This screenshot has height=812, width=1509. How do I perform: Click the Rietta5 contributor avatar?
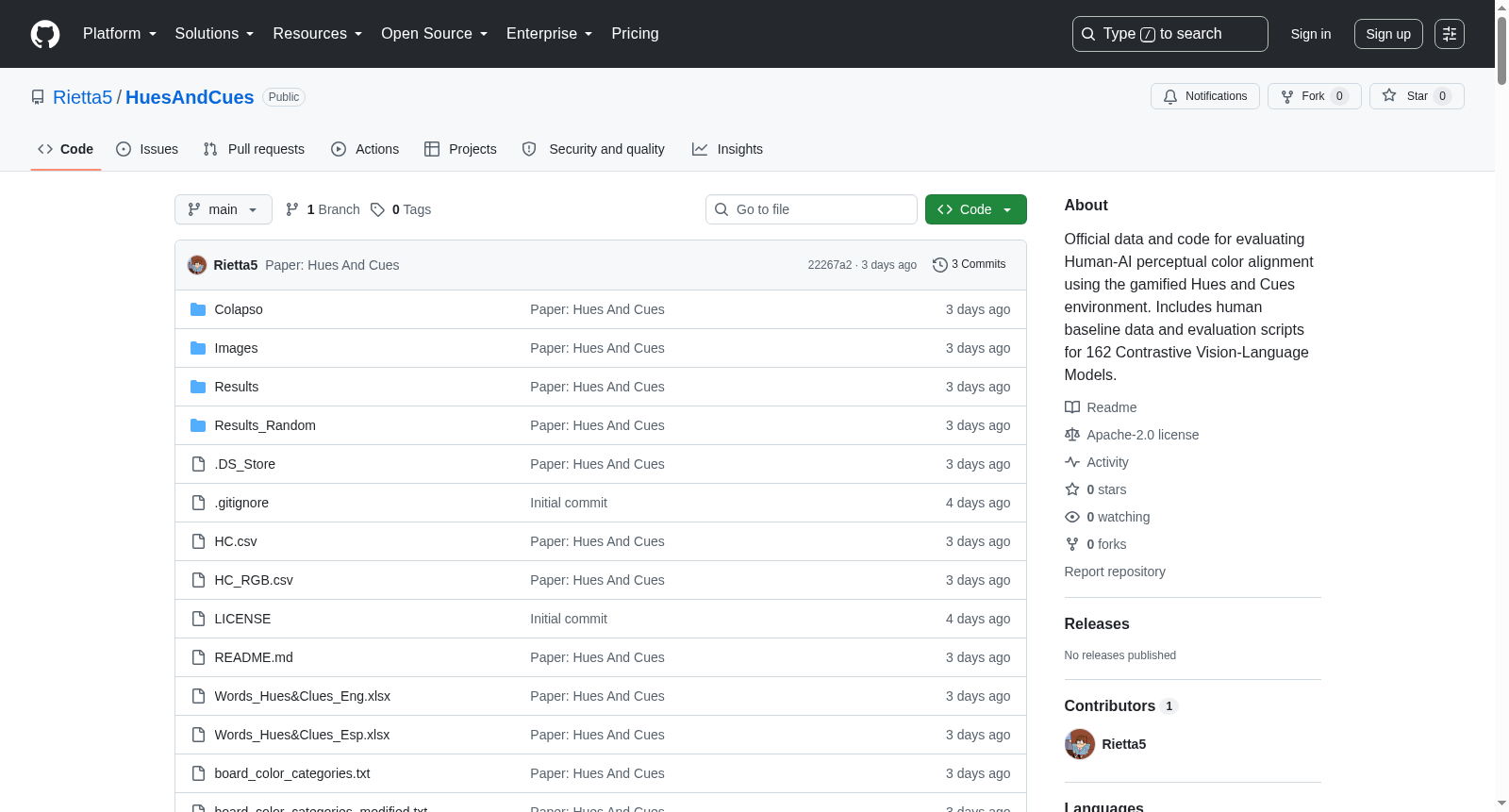1080,744
